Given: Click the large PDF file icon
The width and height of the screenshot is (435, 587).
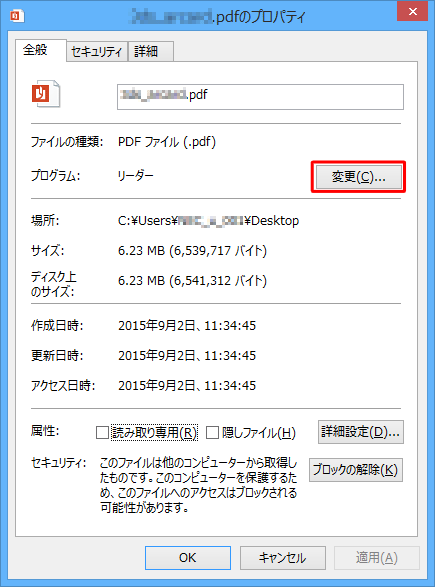Looking at the screenshot, I should (46, 94).
